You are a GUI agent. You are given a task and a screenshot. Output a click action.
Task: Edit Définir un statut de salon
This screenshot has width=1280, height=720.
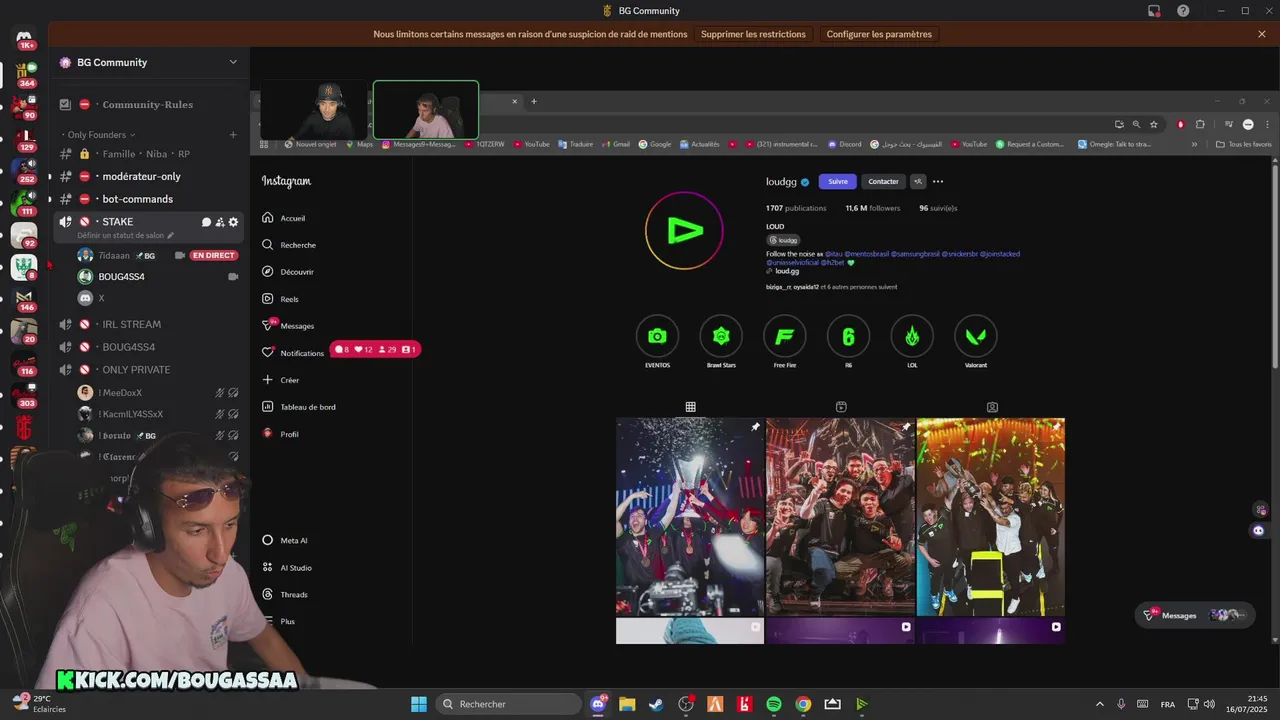point(125,236)
